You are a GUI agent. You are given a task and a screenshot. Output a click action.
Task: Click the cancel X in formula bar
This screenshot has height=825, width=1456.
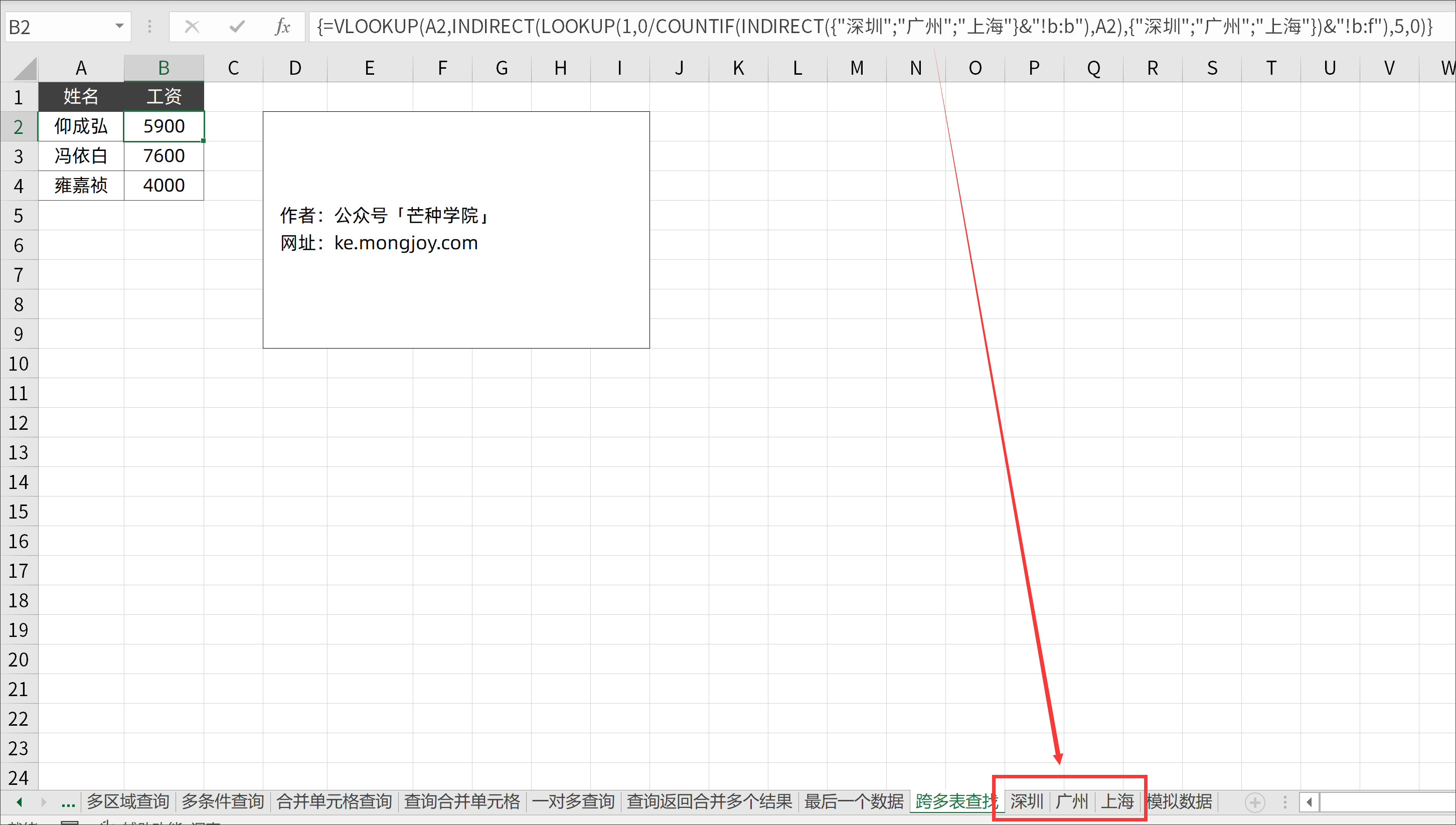192,27
